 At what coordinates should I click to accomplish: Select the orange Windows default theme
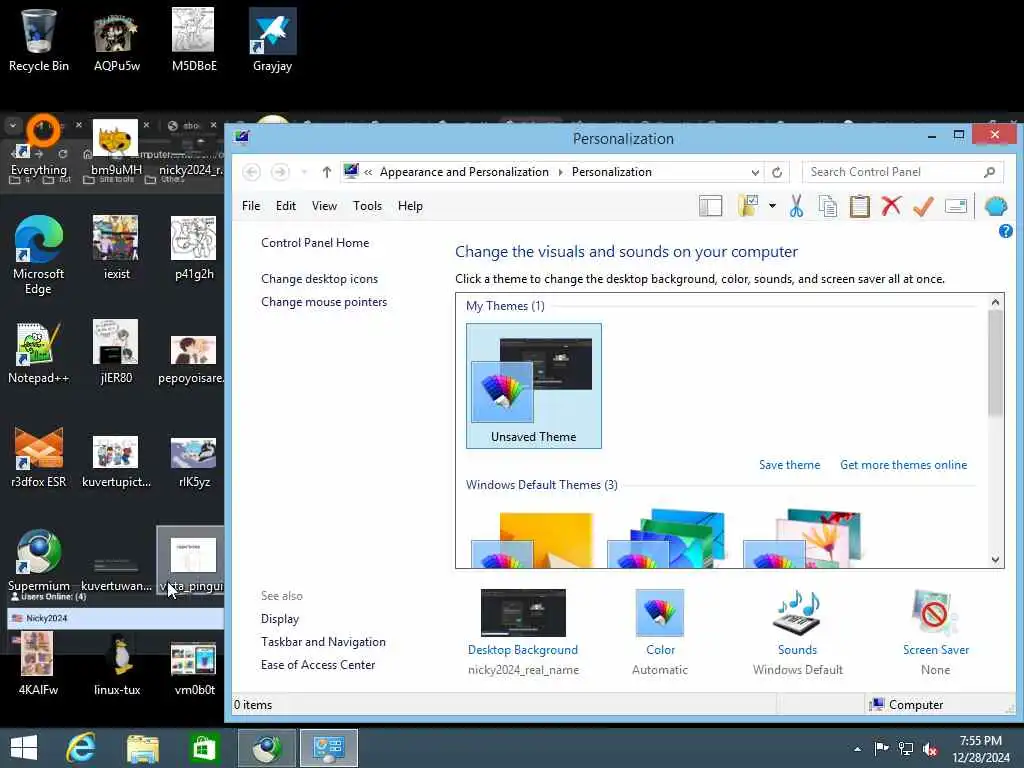(x=532, y=539)
